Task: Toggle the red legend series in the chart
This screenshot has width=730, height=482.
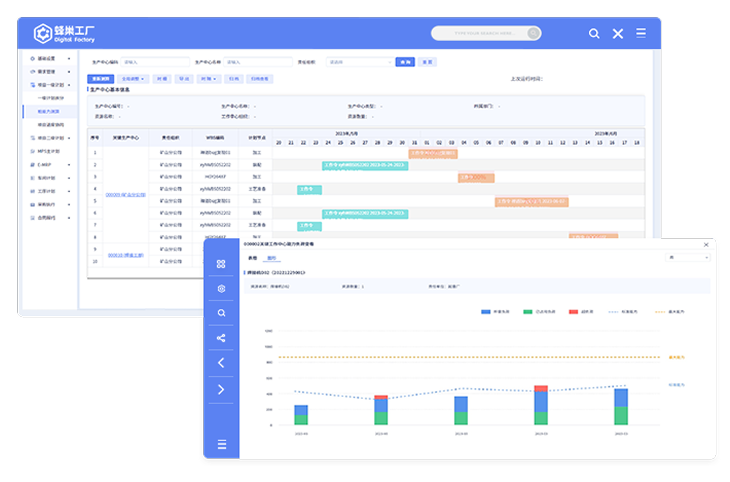Action: [579, 312]
